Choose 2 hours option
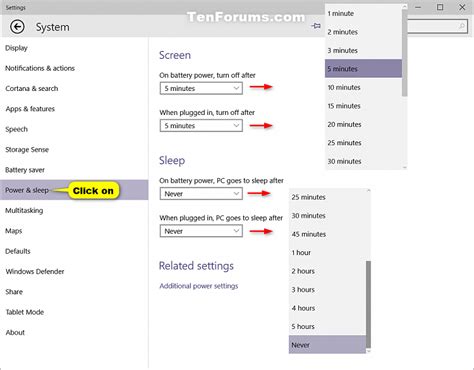The image size is (474, 370). pyautogui.click(x=327, y=271)
